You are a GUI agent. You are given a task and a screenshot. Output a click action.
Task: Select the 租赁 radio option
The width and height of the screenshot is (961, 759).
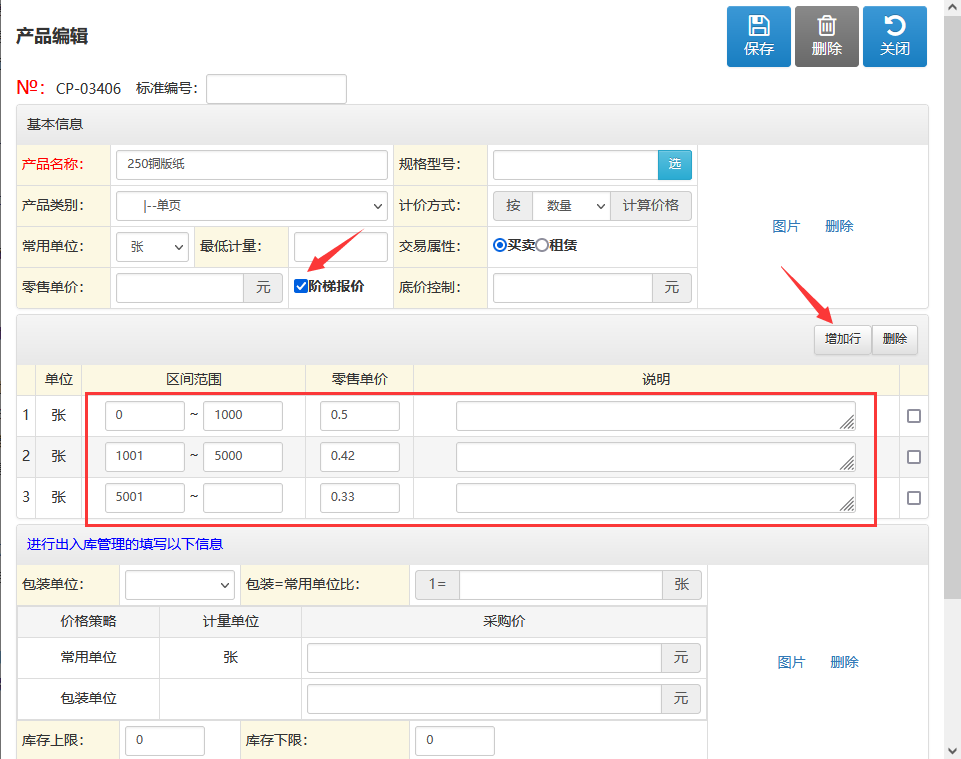542,245
